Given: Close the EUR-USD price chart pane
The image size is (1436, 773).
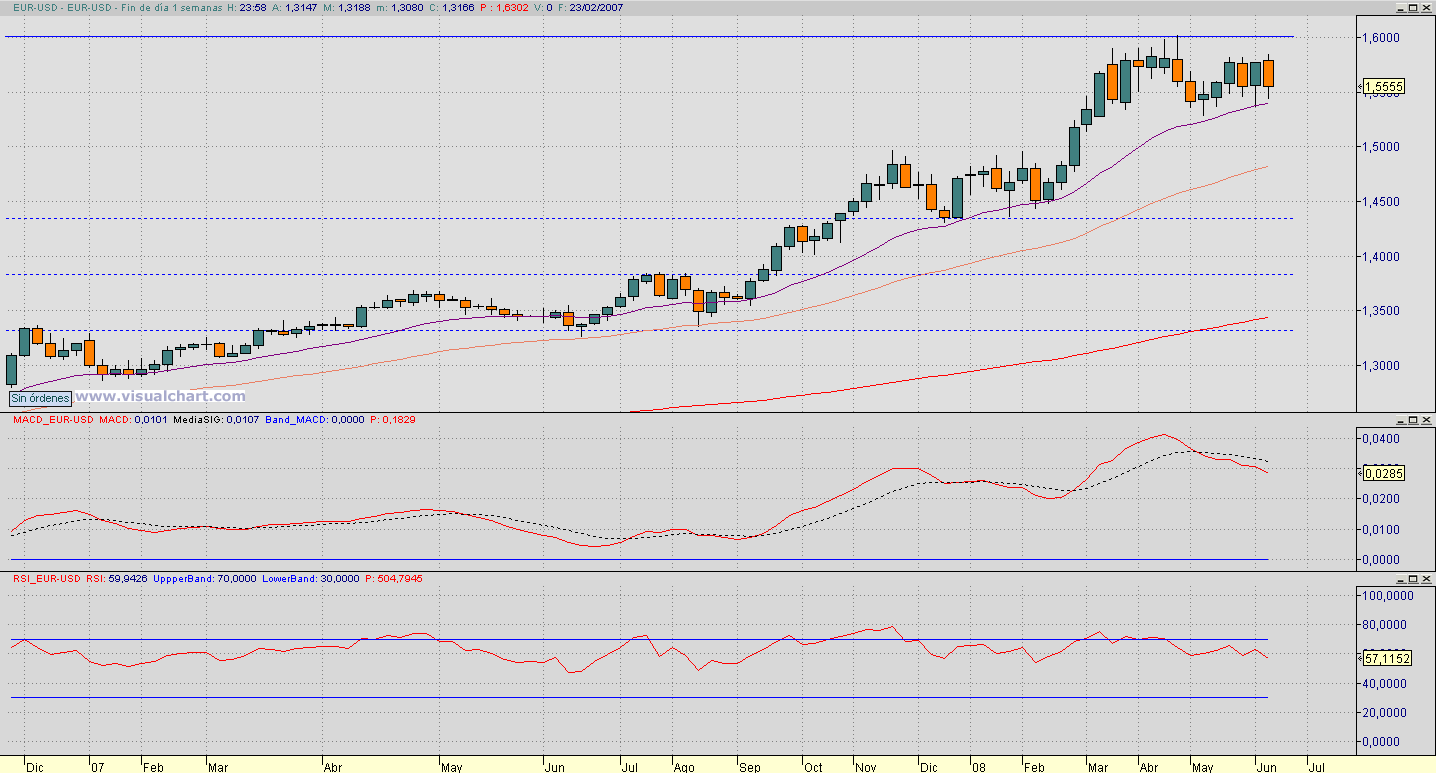Looking at the screenshot, I should pos(1426,7).
